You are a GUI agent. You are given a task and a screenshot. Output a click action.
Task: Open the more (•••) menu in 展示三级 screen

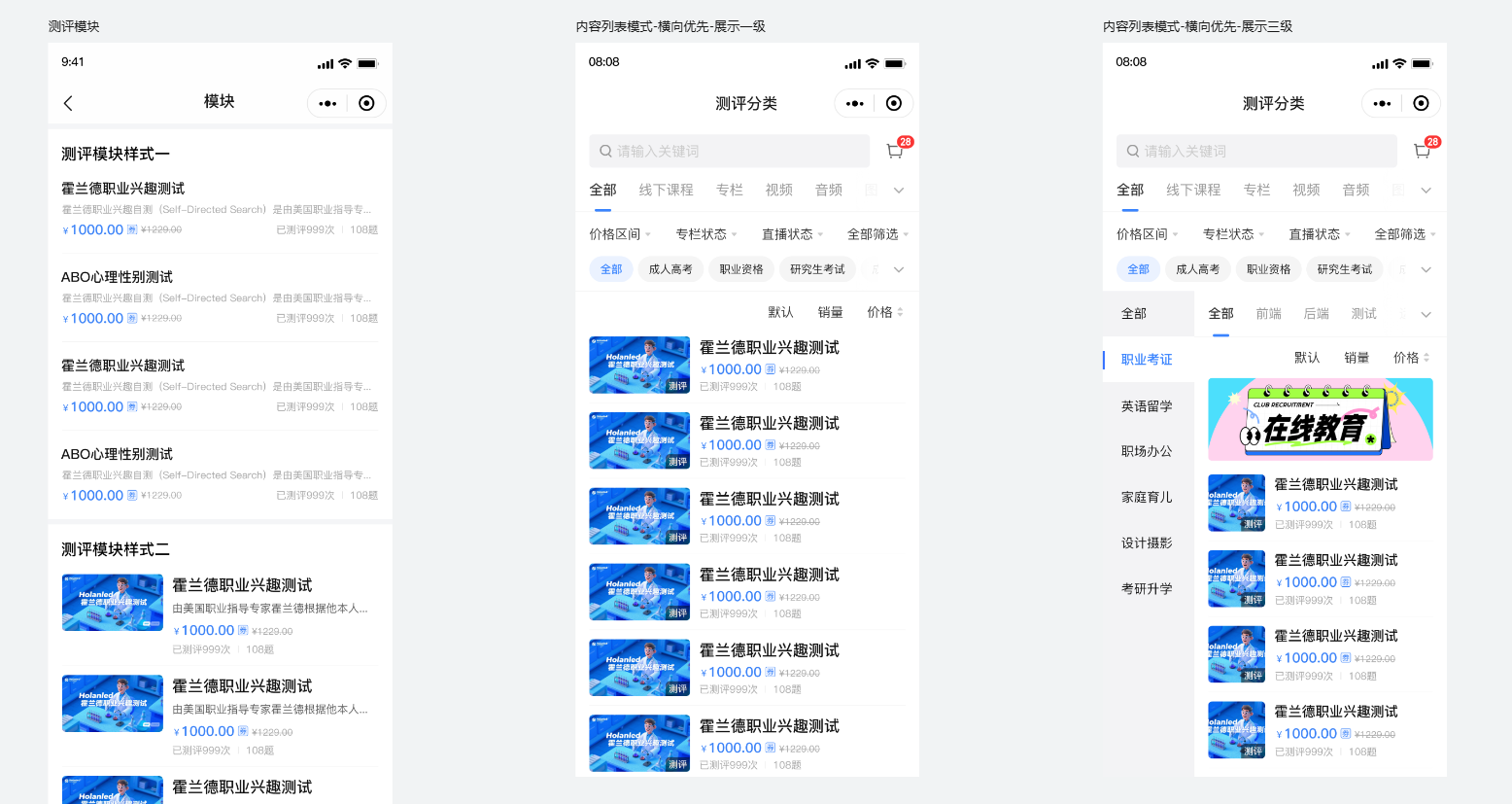pyautogui.click(x=1383, y=103)
